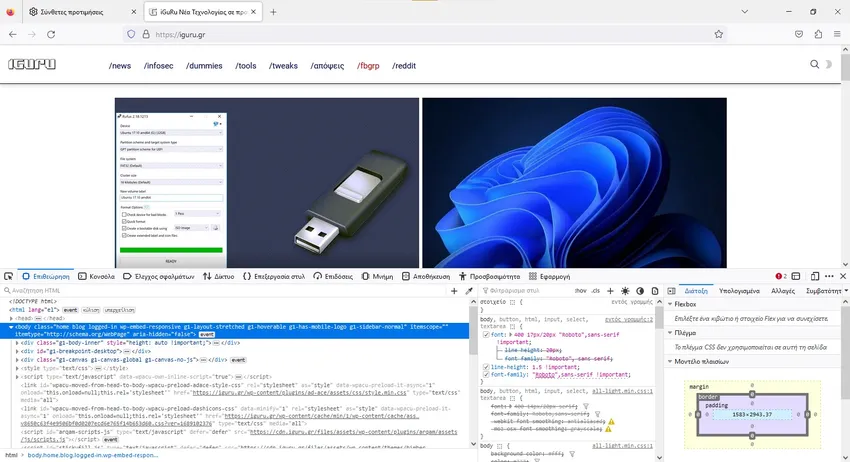
Task: Click the event badge on html element
Action: click(x=70, y=310)
